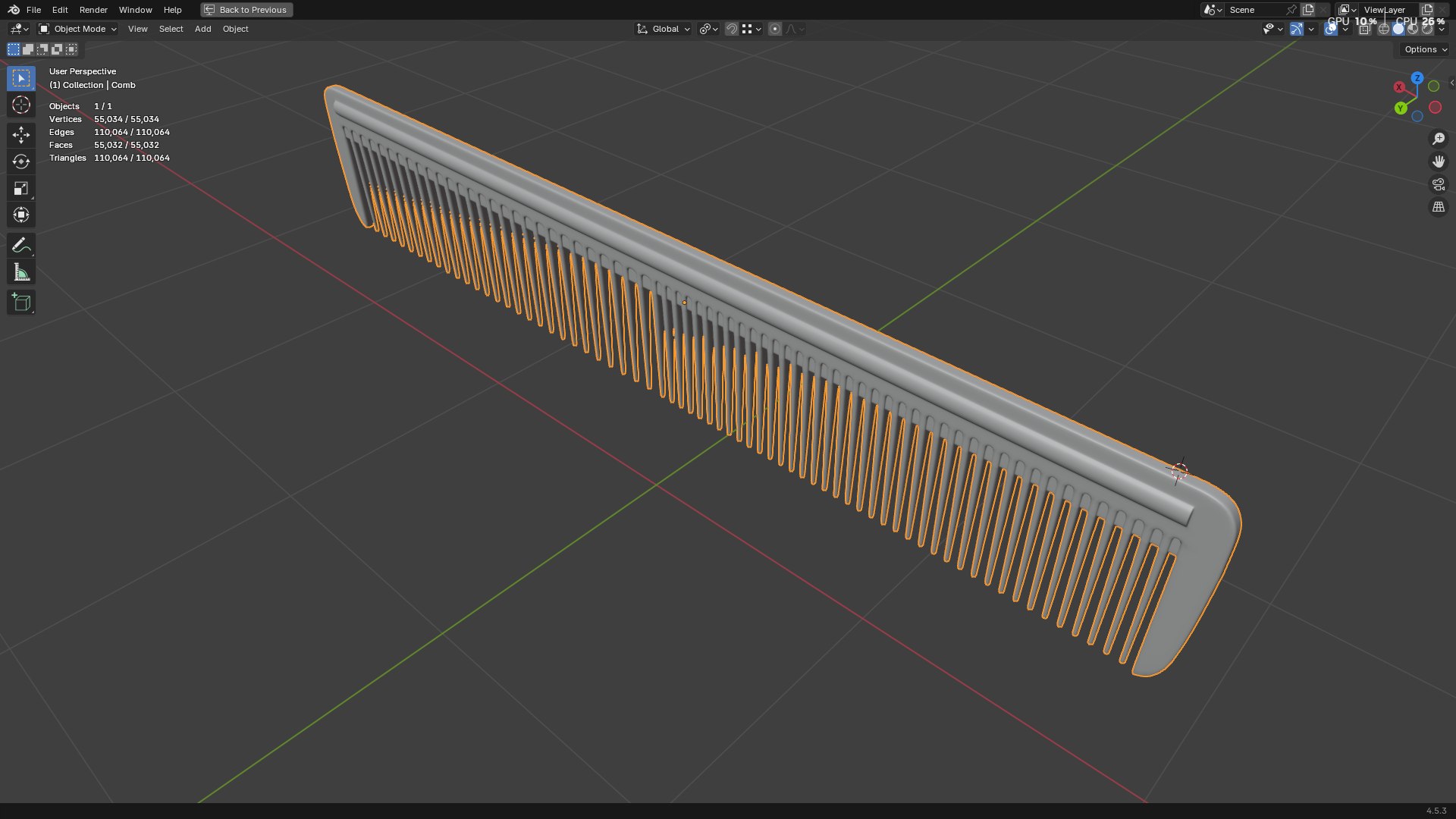Switch to Rendered shading
This screenshot has height=819, width=1456.
(x=1427, y=29)
